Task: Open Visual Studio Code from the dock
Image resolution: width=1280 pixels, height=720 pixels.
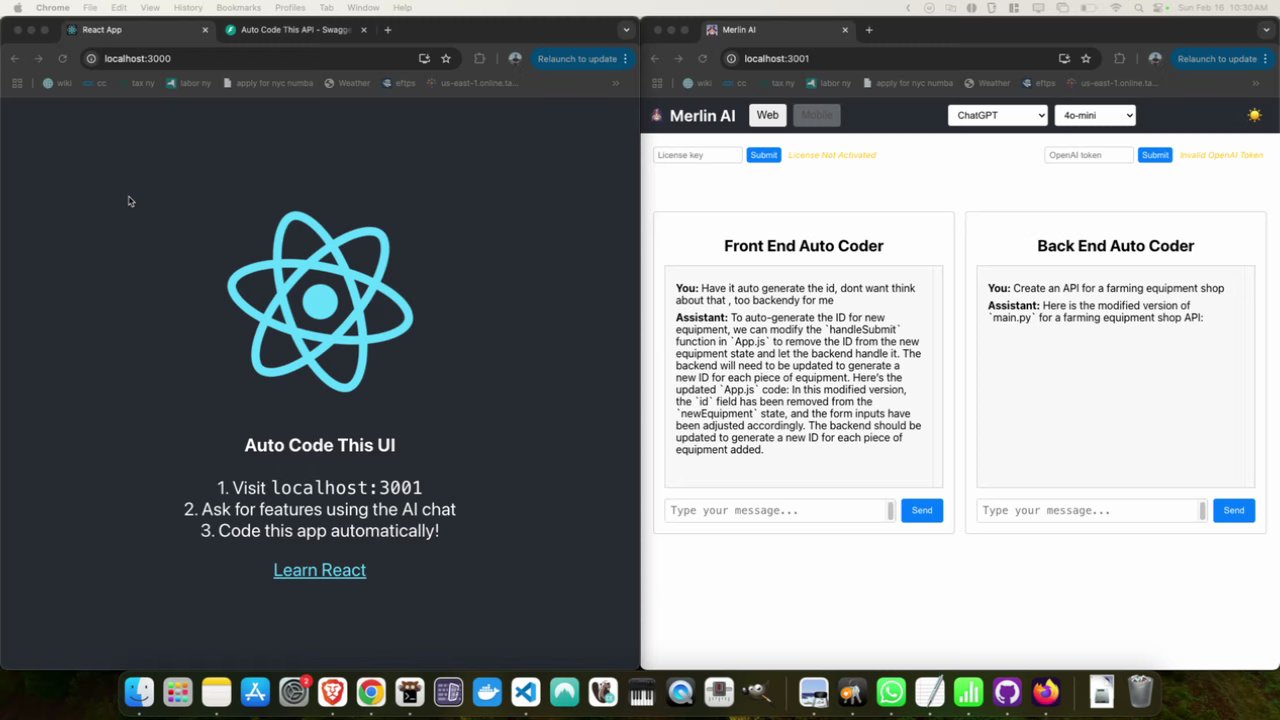Action: tap(526, 692)
